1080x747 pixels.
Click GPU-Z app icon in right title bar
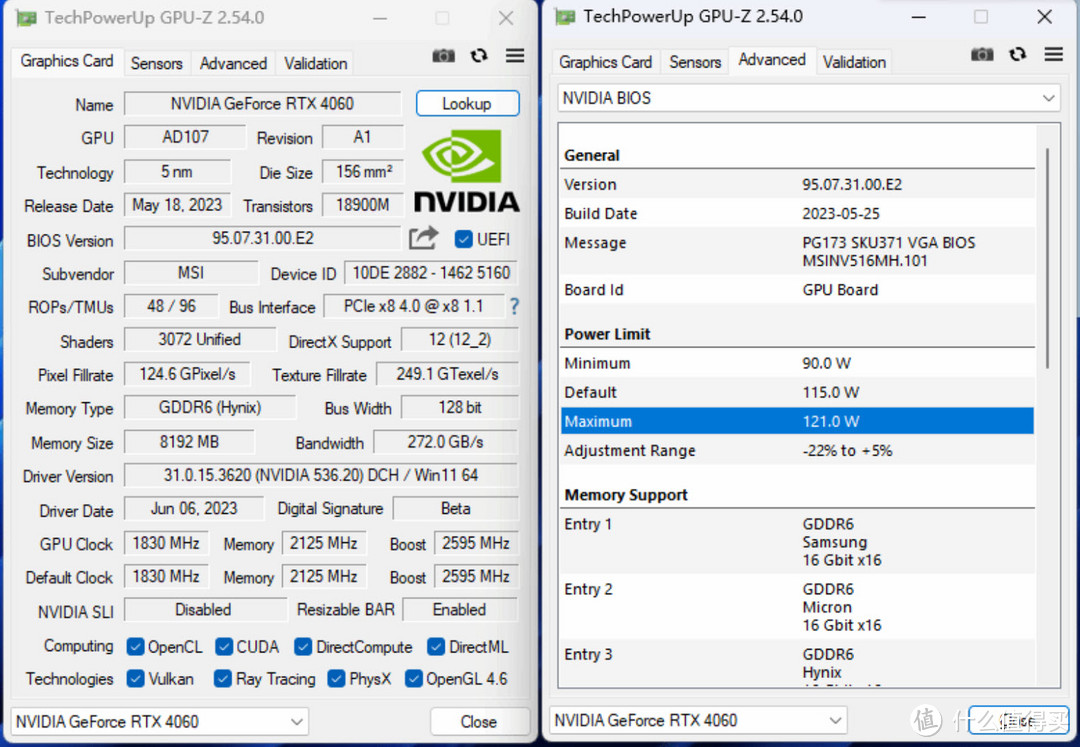point(564,17)
